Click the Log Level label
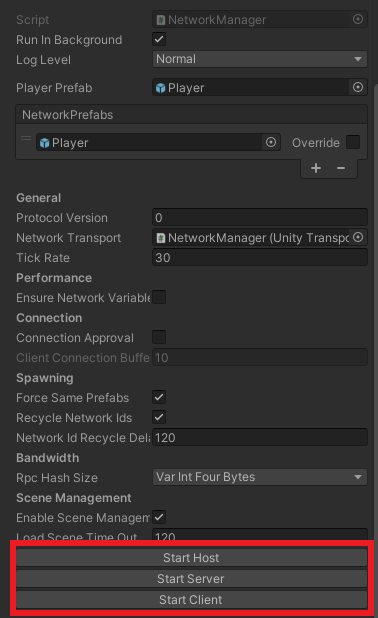378x618 pixels. click(44, 60)
